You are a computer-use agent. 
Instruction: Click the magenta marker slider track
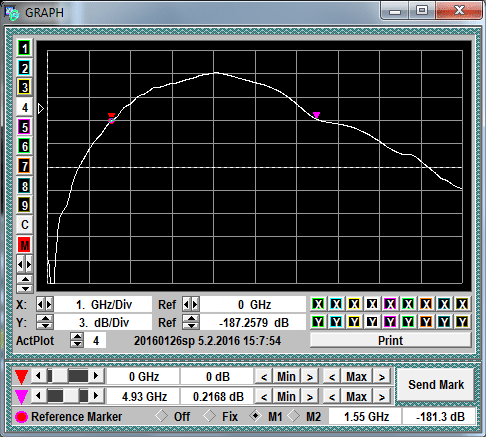click(68, 396)
